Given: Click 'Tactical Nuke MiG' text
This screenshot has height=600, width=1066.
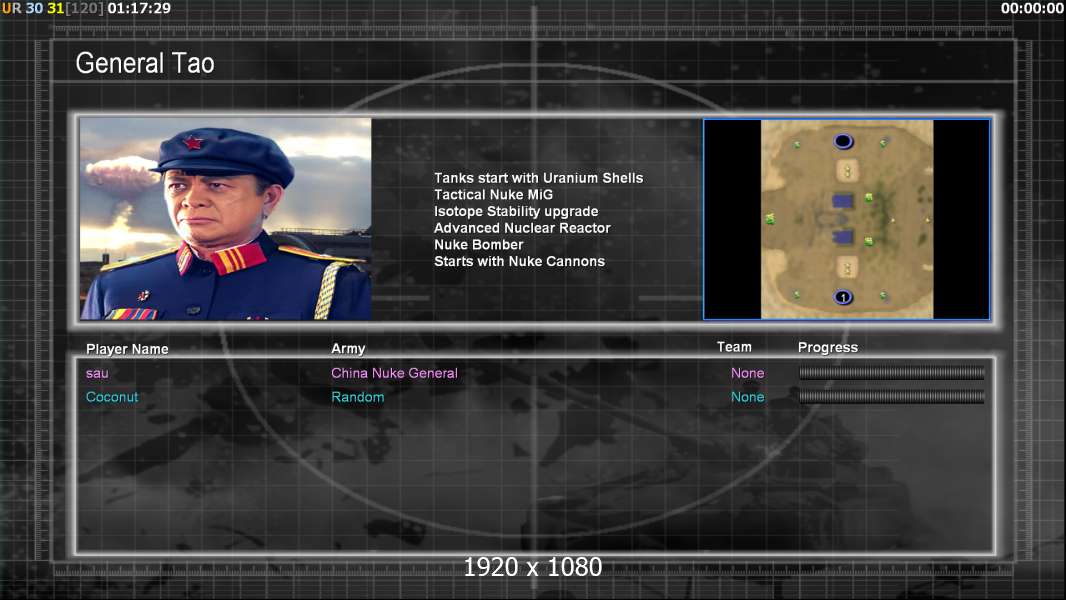Looking at the screenshot, I should point(494,194).
